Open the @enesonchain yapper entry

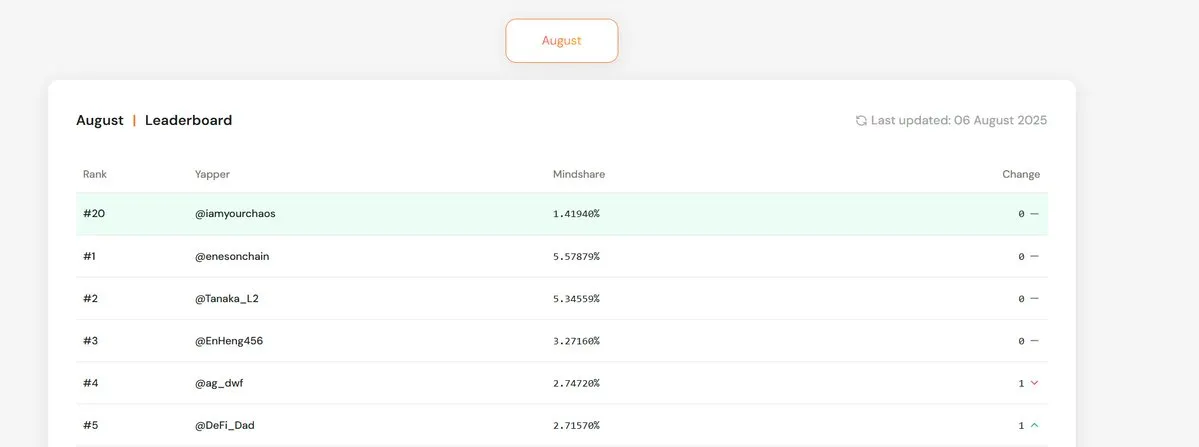[x=232, y=257]
